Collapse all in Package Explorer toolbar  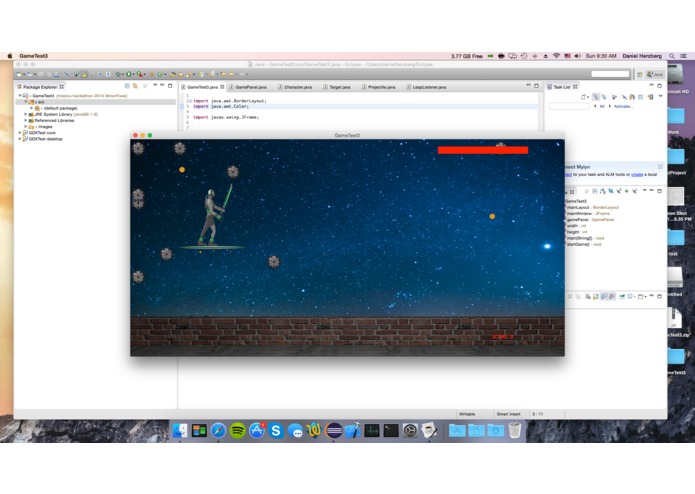pyautogui.click(x=127, y=86)
